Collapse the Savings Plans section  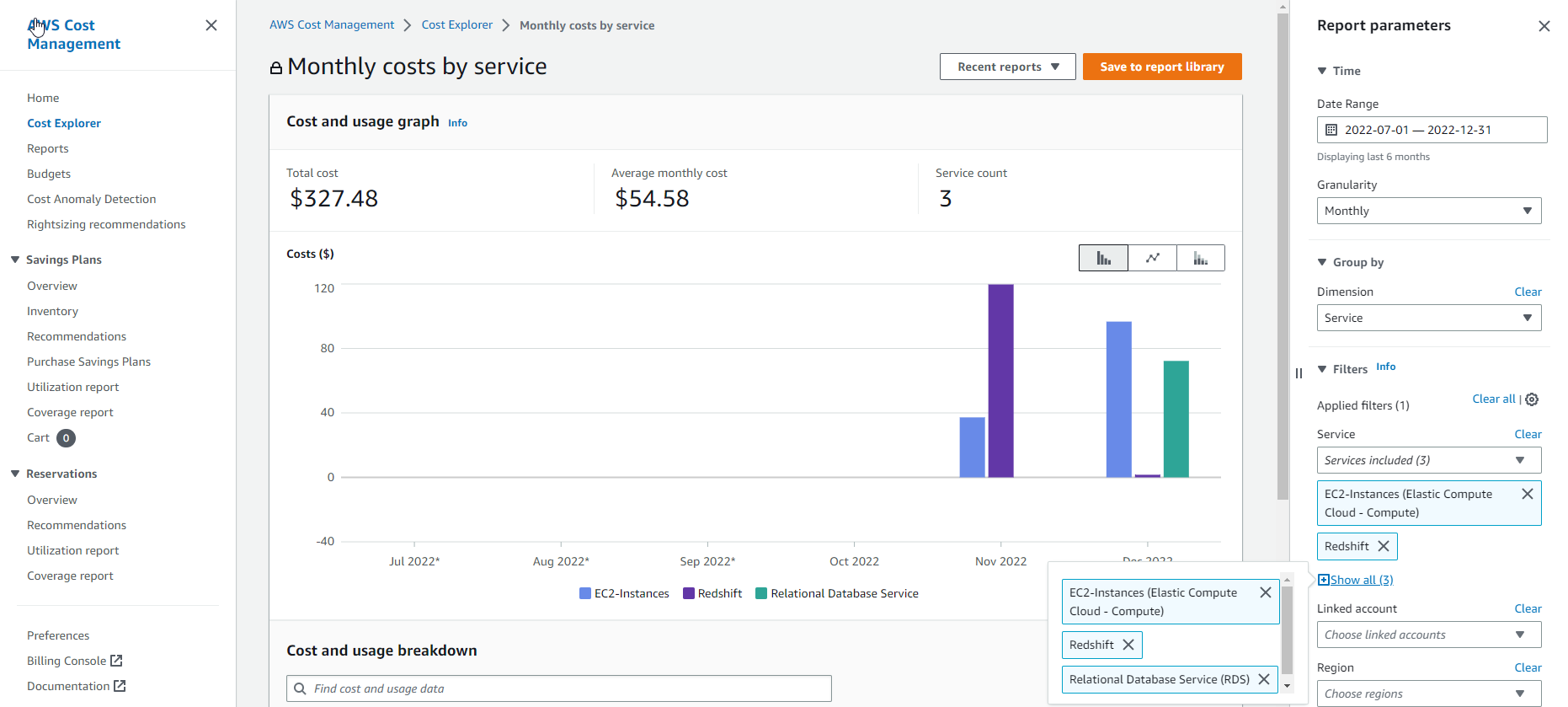tap(15, 260)
